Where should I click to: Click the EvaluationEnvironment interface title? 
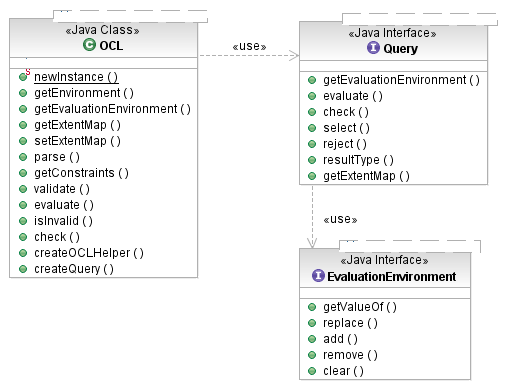[391, 276]
